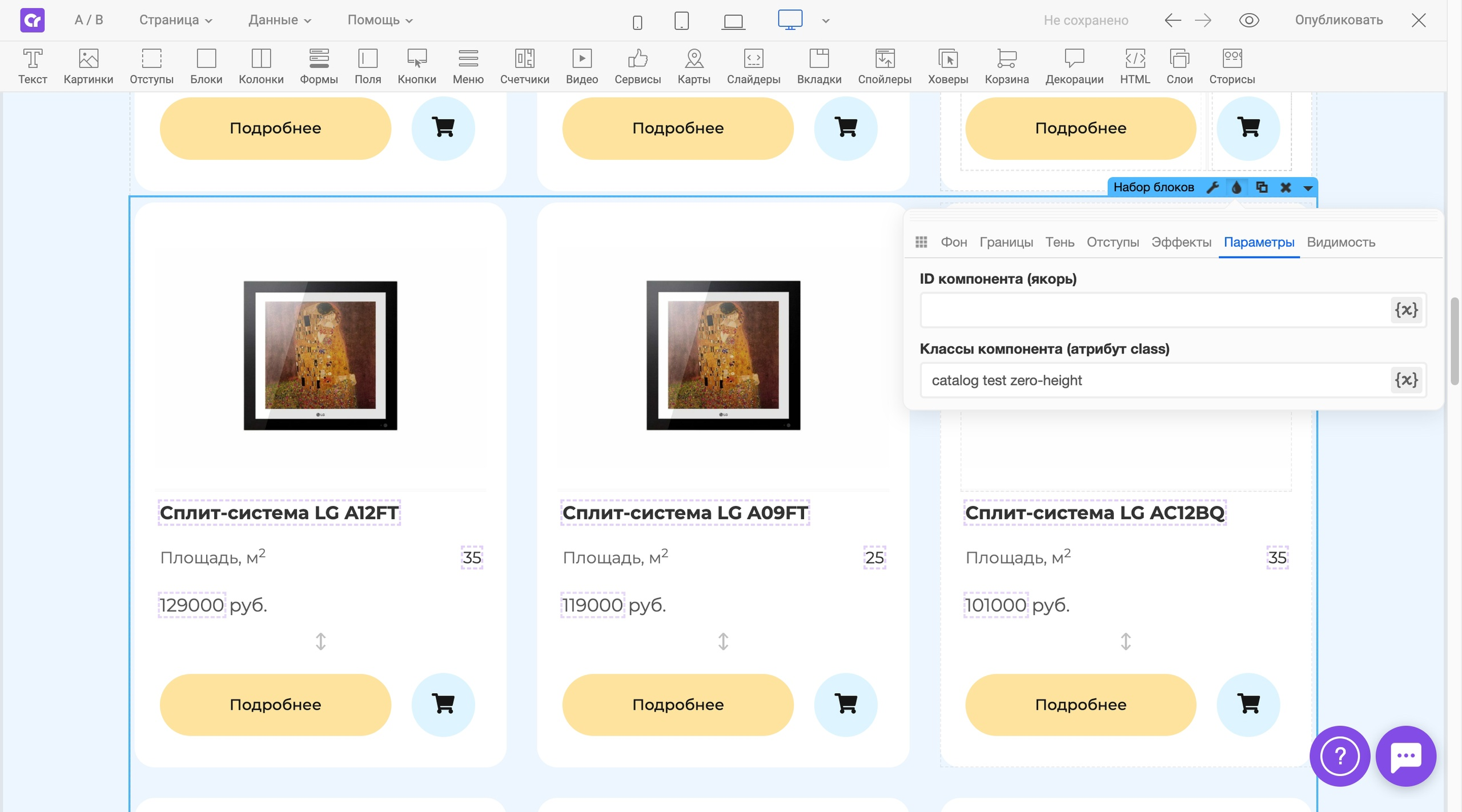Pick the Кнопки tool
Image resolution: width=1462 pixels, height=812 pixels.
coord(417,66)
